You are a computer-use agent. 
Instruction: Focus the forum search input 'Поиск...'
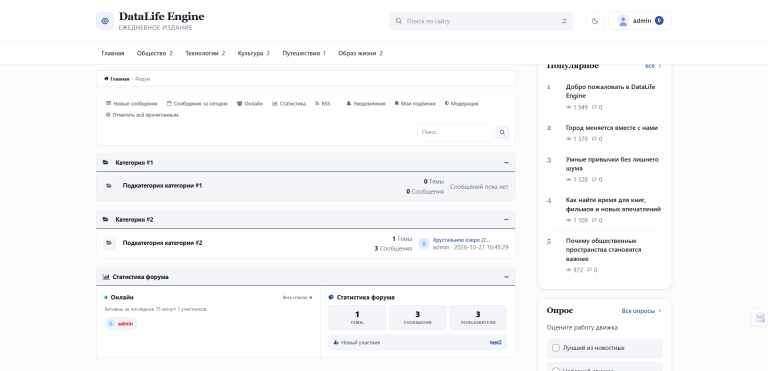pos(455,132)
